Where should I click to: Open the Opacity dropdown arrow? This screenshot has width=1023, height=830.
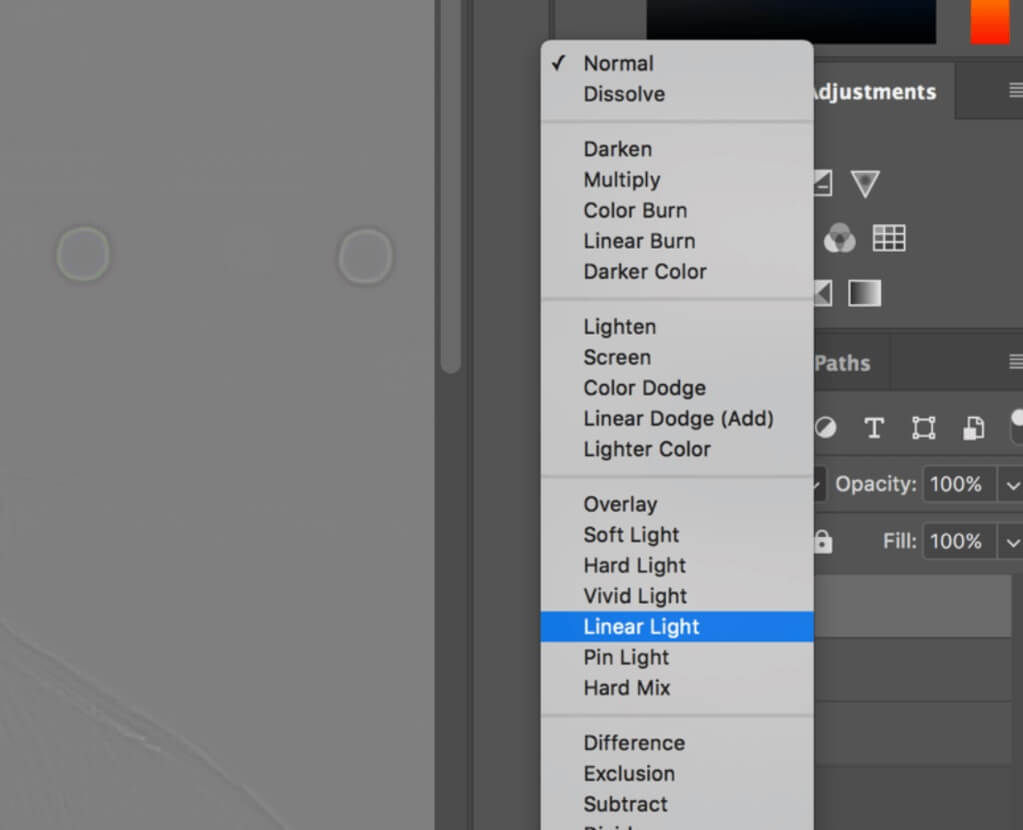pos(1012,484)
